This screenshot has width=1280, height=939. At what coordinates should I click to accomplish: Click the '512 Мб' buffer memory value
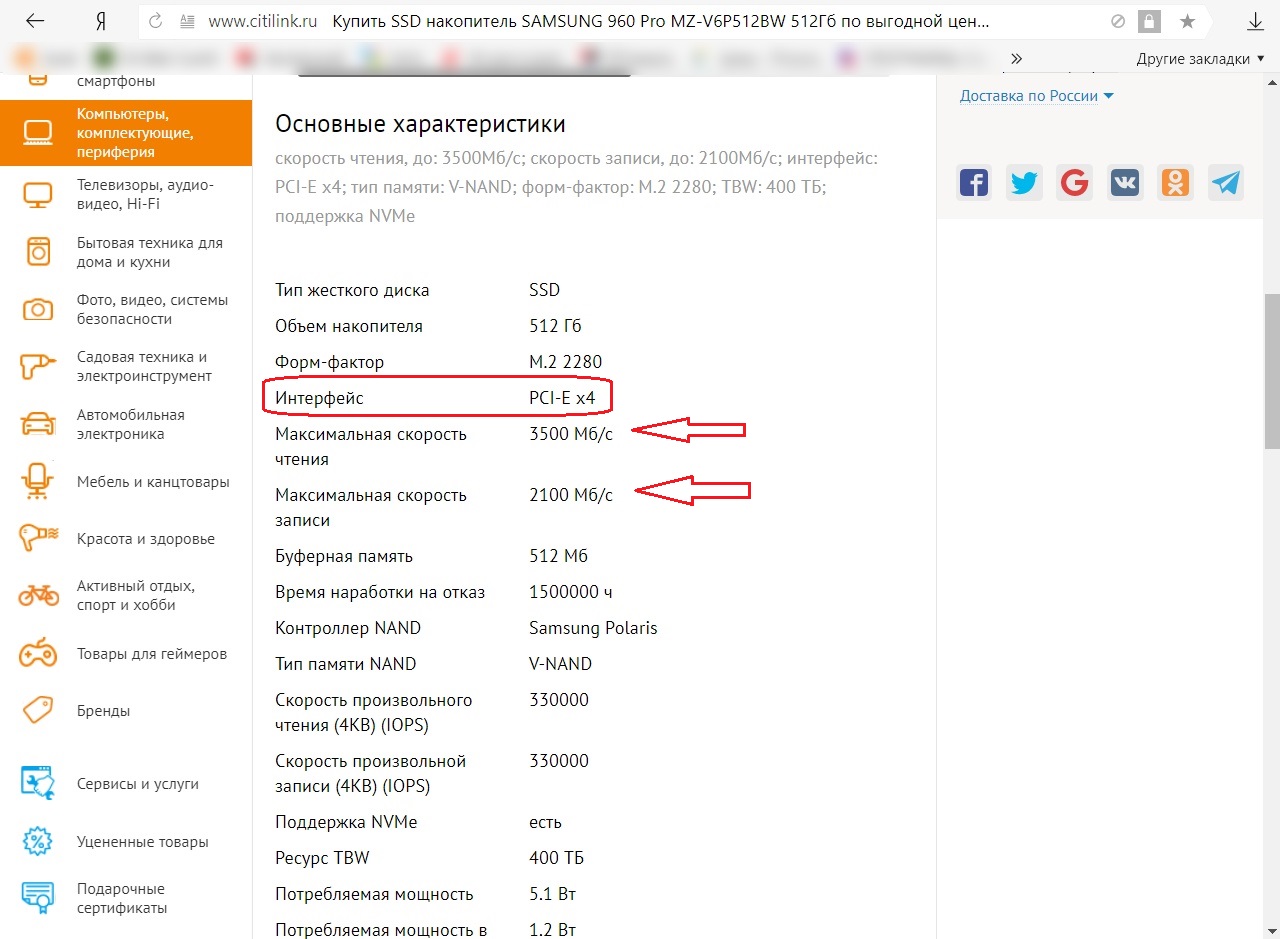(x=558, y=556)
